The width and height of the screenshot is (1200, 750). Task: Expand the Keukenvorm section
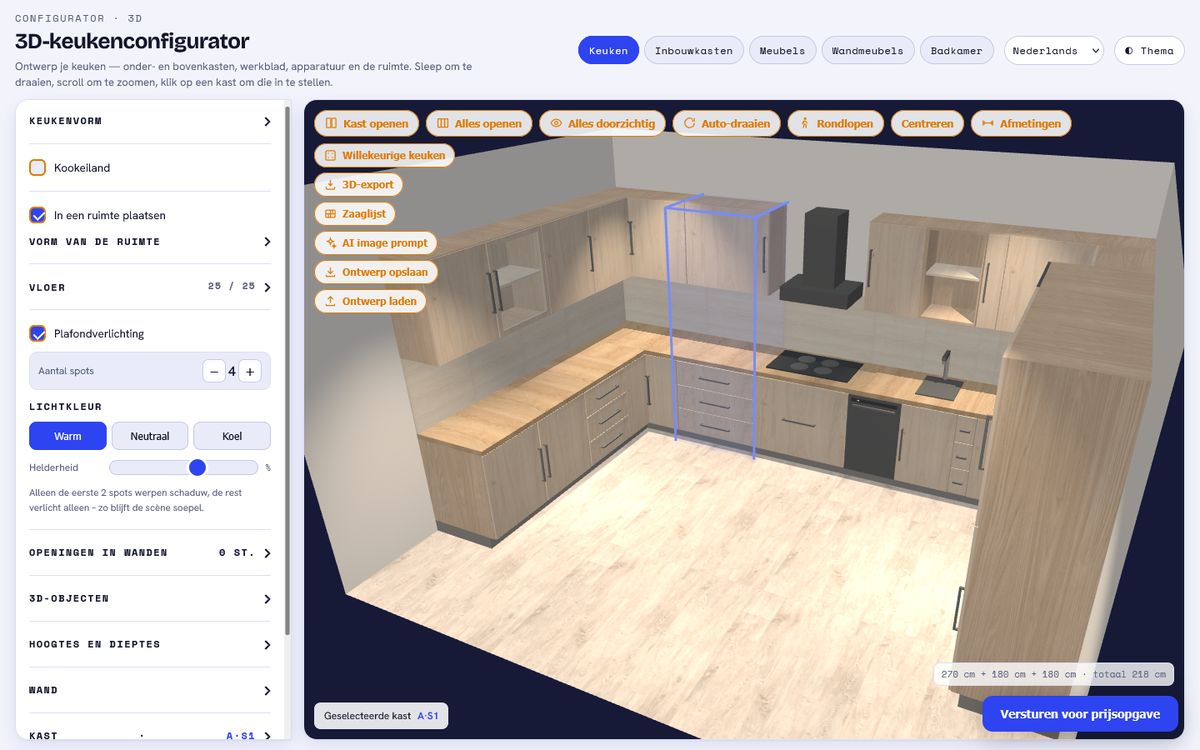pos(150,121)
